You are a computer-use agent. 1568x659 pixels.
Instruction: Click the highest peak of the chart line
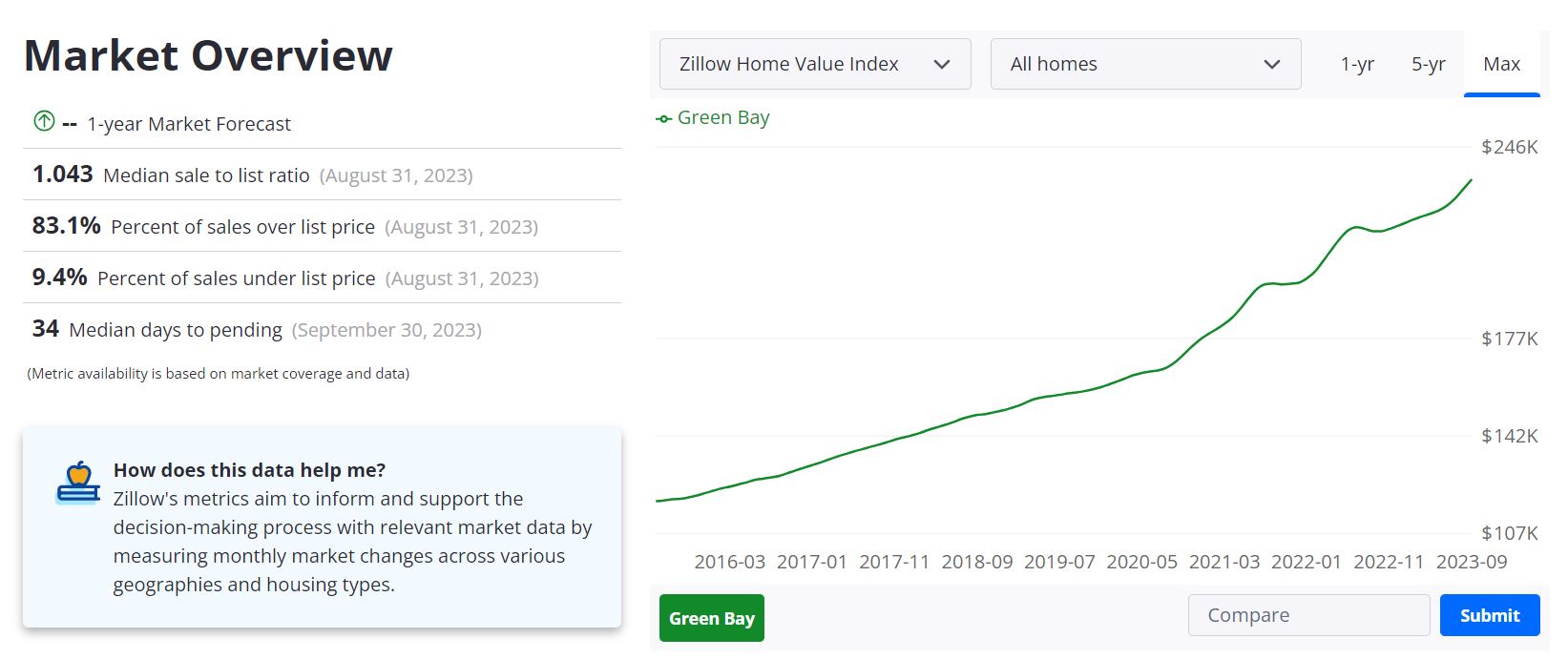pyautogui.click(x=1471, y=179)
